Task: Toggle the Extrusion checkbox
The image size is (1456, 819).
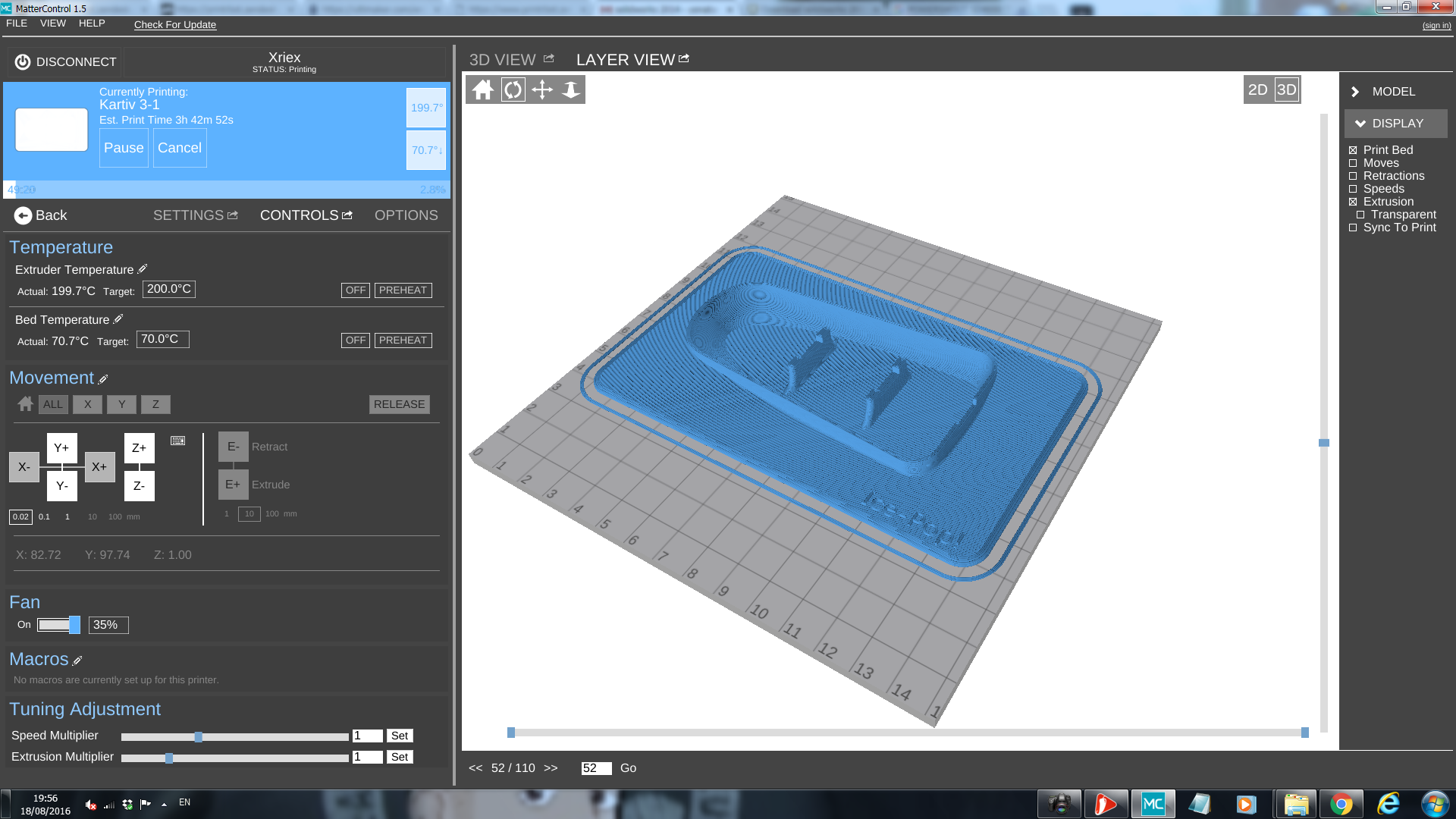Action: point(1353,202)
